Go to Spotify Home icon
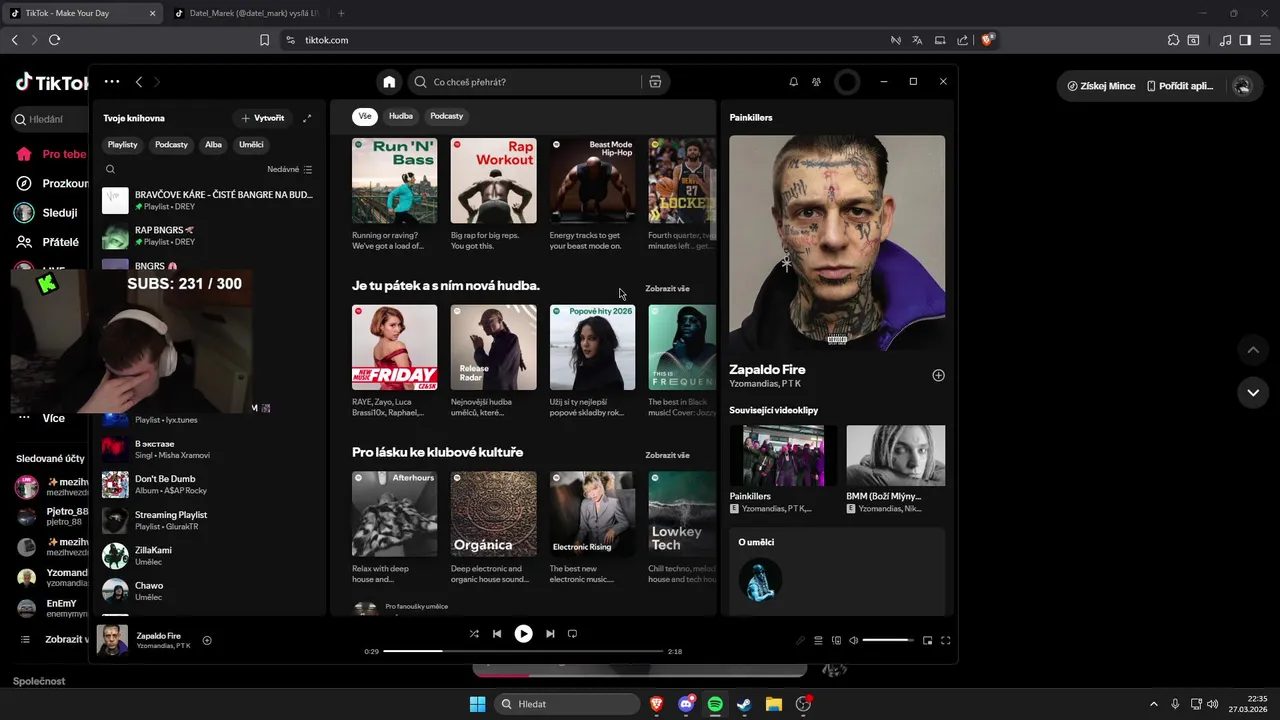Viewport: 1280px width, 720px height. (x=389, y=82)
